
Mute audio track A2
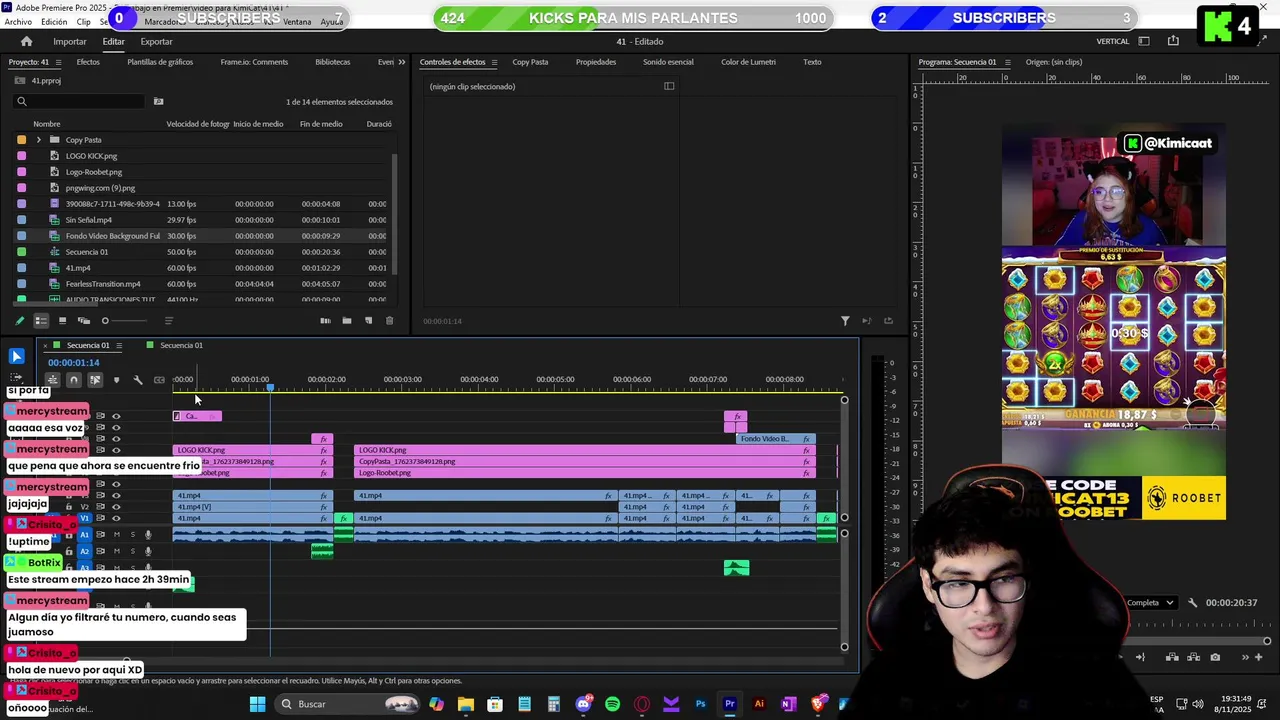[x=116, y=551]
